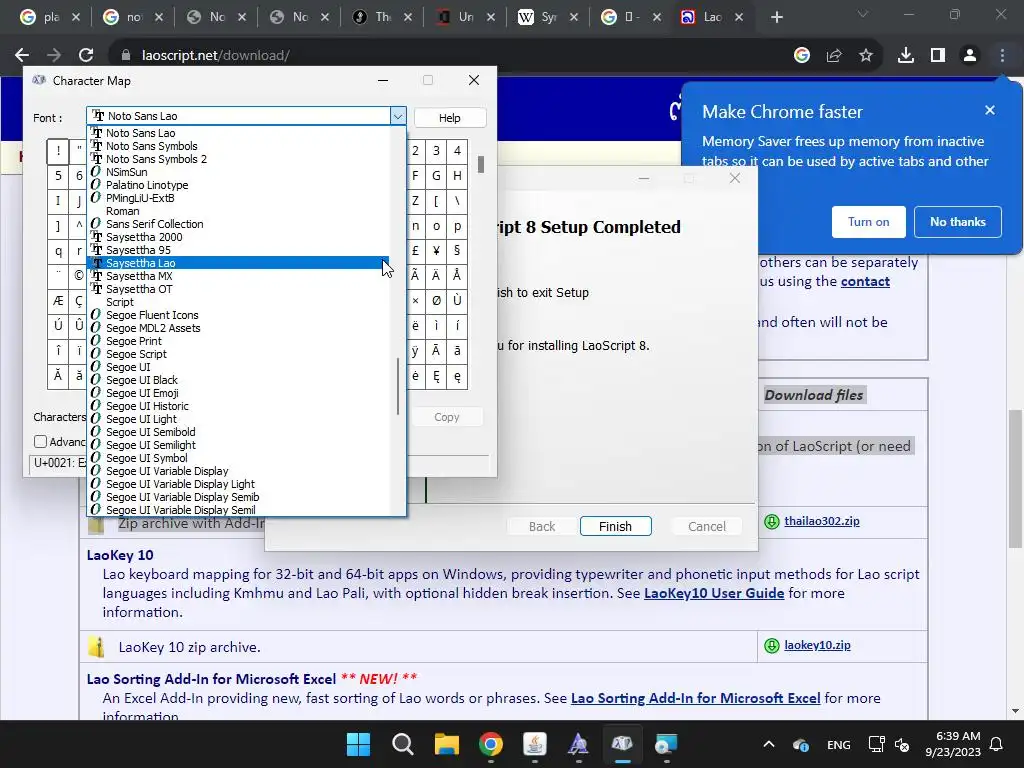Open the tab search chevron
Image resolution: width=1024 pixels, height=768 pixels.
[863, 14]
